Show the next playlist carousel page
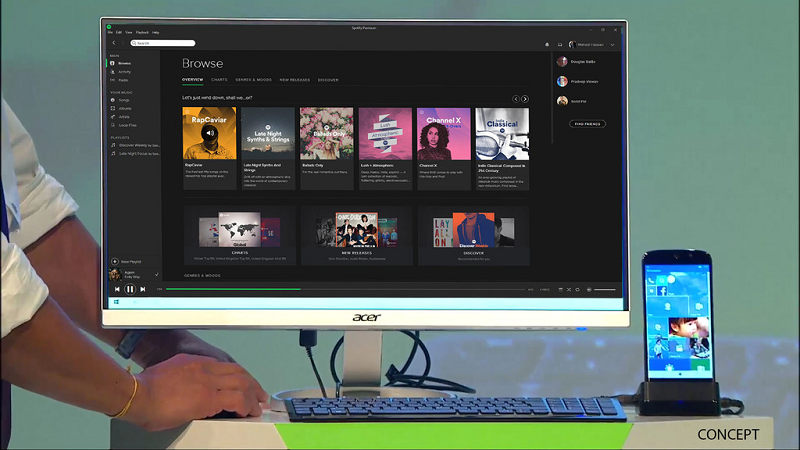 point(525,98)
